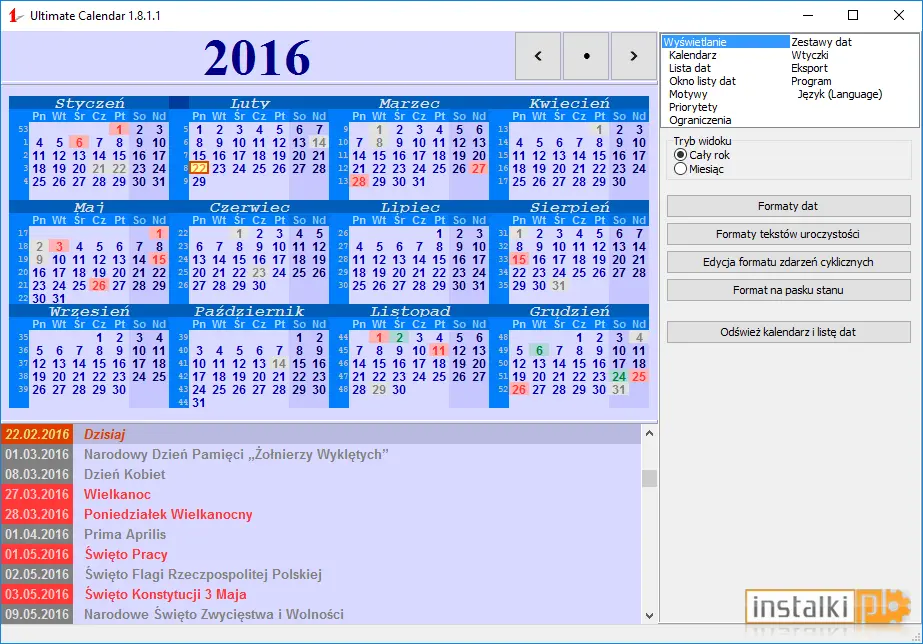Click the Ultimate Calendar app icon in title bar
Image resolution: width=923 pixels, height=644 pixels.
[14, 16]
